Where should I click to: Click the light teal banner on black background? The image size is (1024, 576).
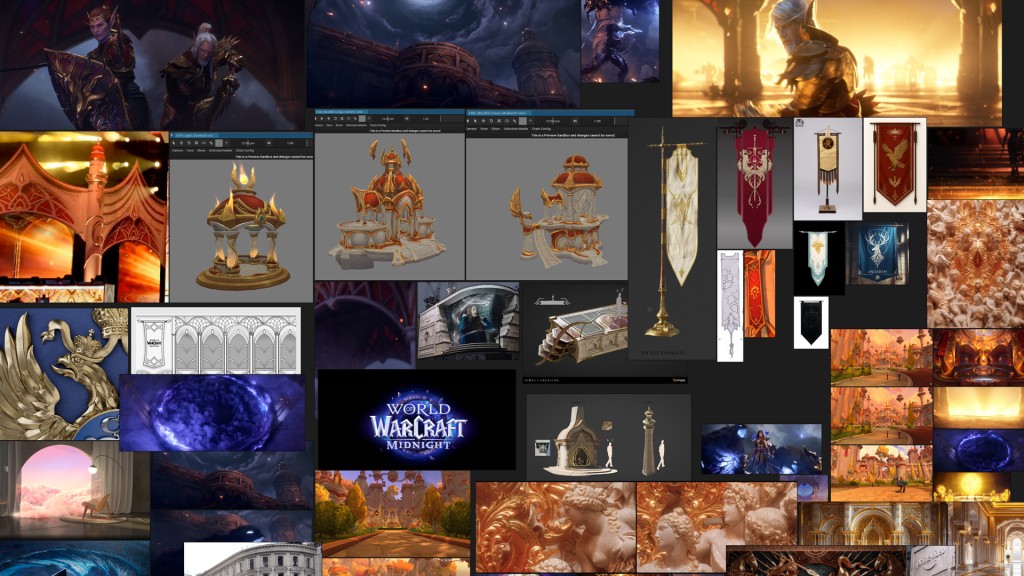point(819,257)
